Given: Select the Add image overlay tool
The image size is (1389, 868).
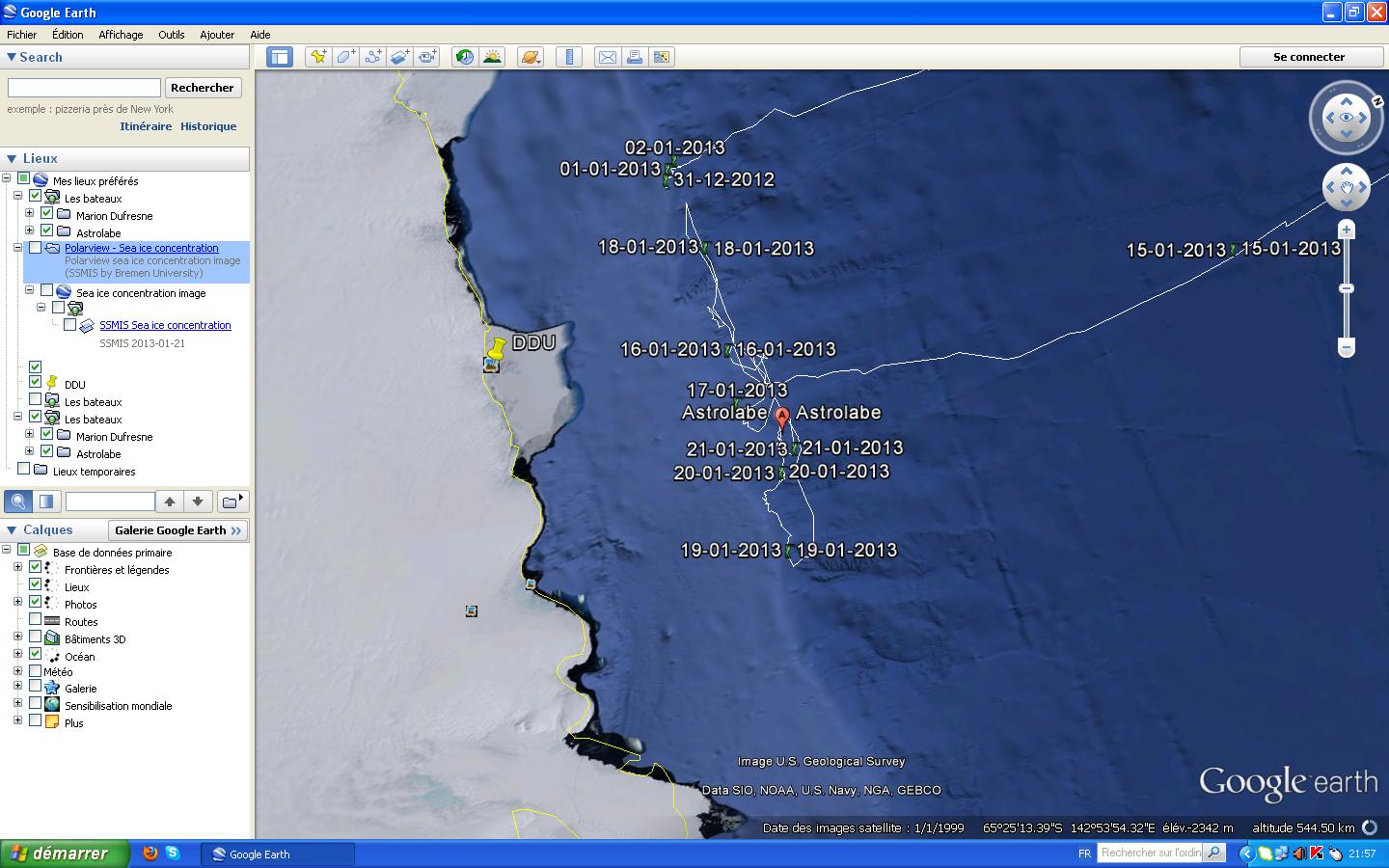Looking at the screenshot, I should tap(399, 57).
